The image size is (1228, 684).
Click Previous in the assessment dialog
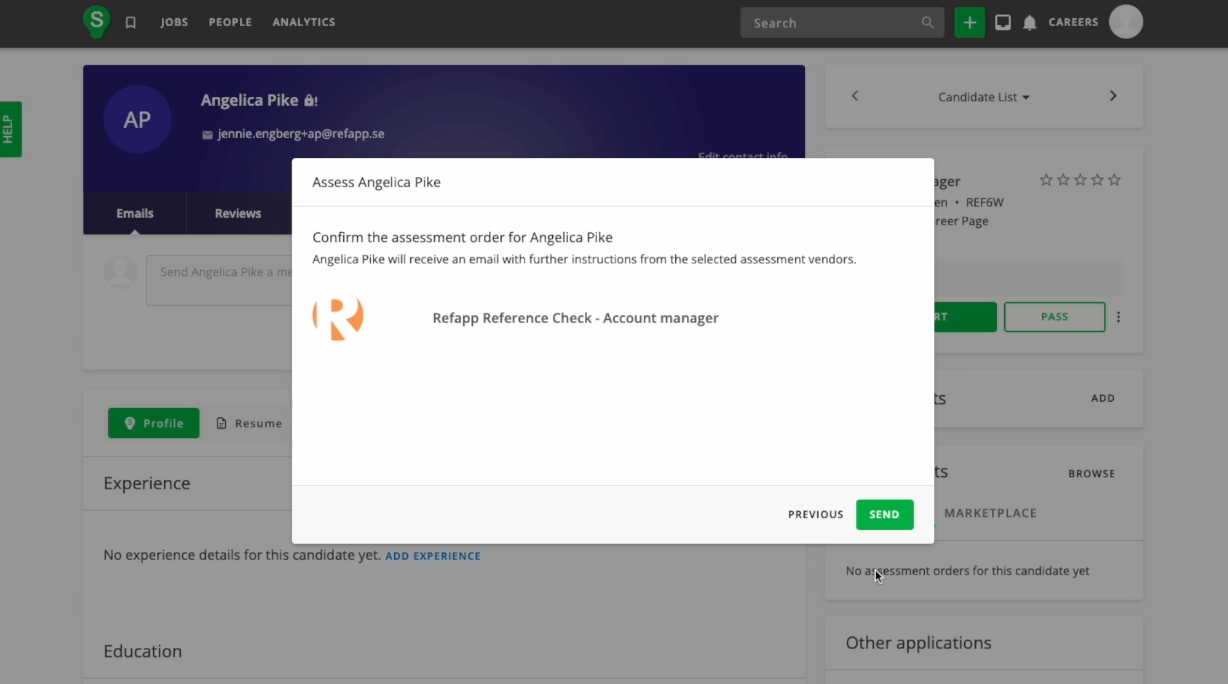click(815, 514)
